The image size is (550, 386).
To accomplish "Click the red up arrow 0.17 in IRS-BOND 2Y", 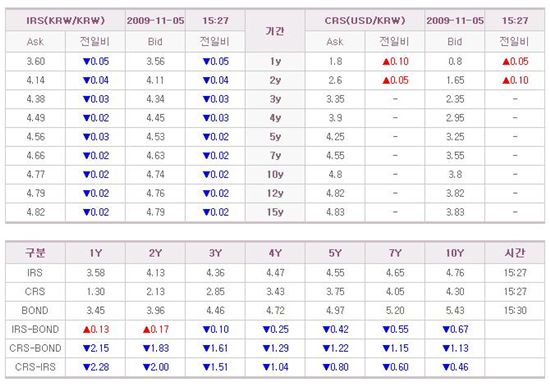I will click(156, 329).
